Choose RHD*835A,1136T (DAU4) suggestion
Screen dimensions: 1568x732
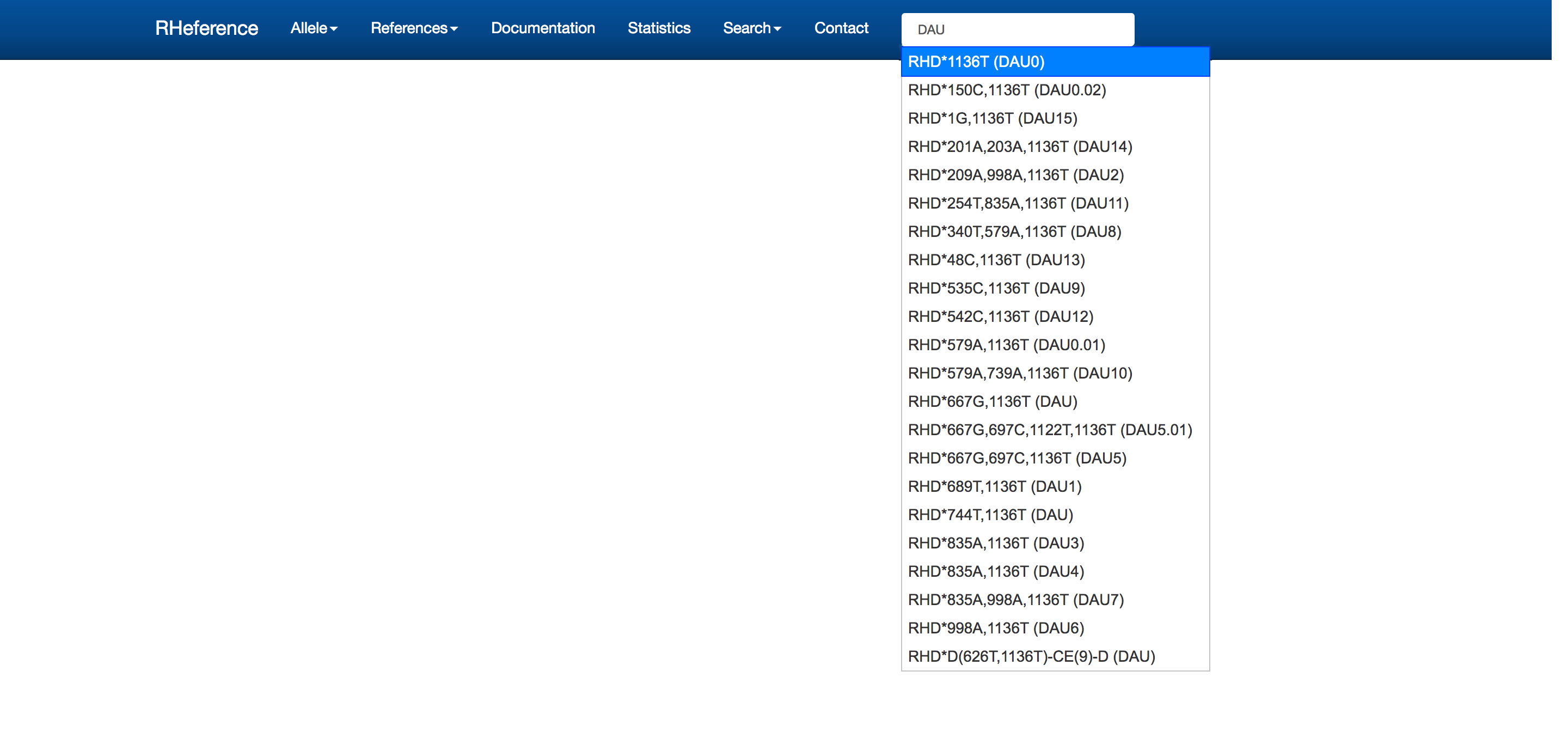coord(1055,571)
